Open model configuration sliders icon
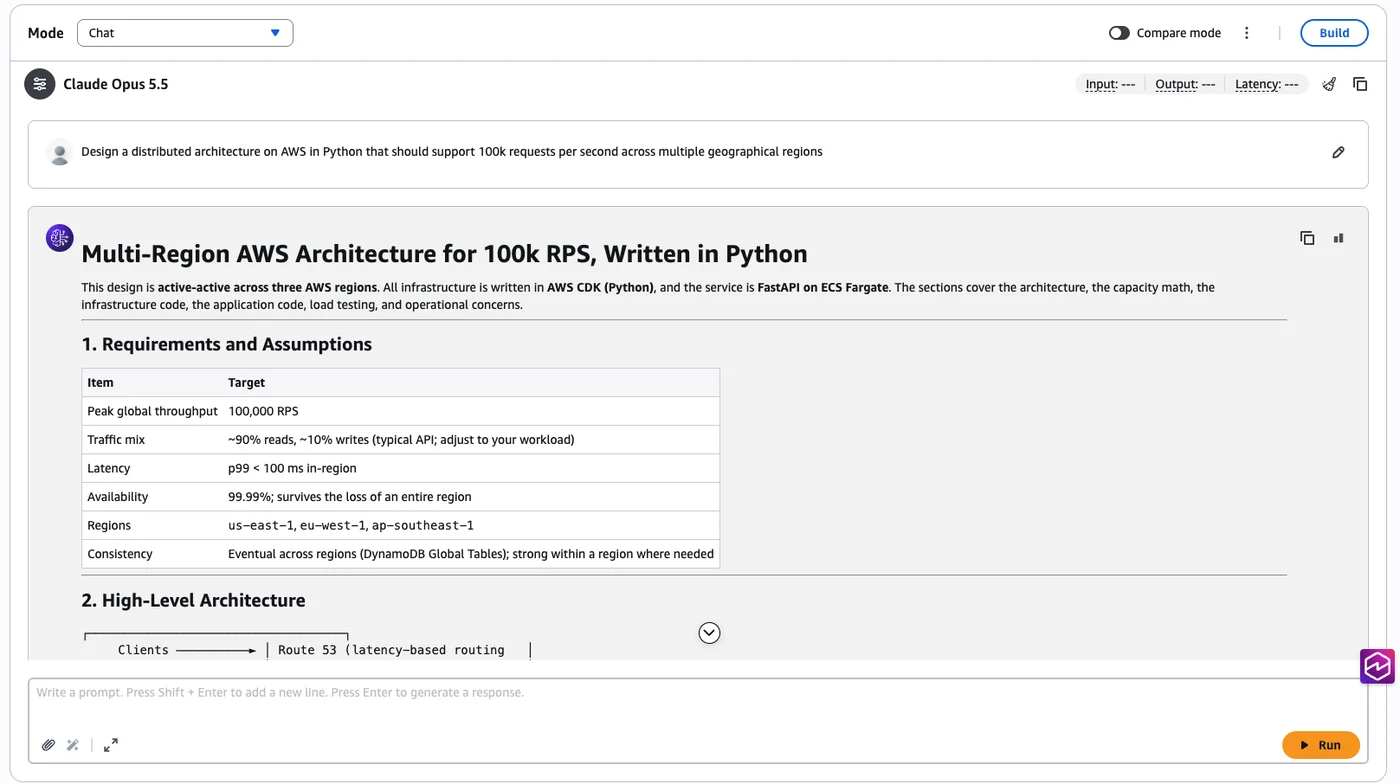1400x784 pixels. pyautogui.click(x=40, y=84)
